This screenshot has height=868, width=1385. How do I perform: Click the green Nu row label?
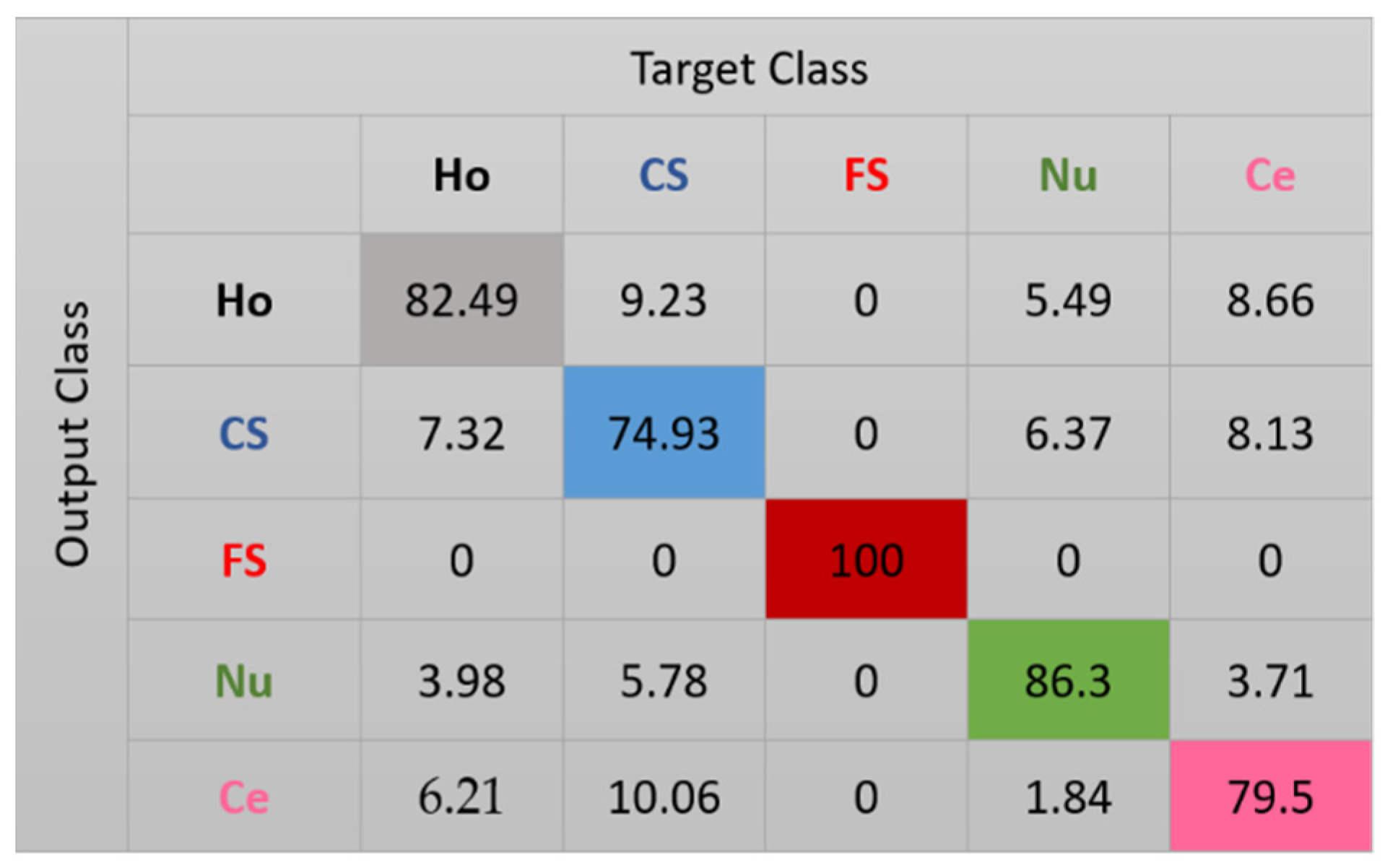click(x=244, y=681)
